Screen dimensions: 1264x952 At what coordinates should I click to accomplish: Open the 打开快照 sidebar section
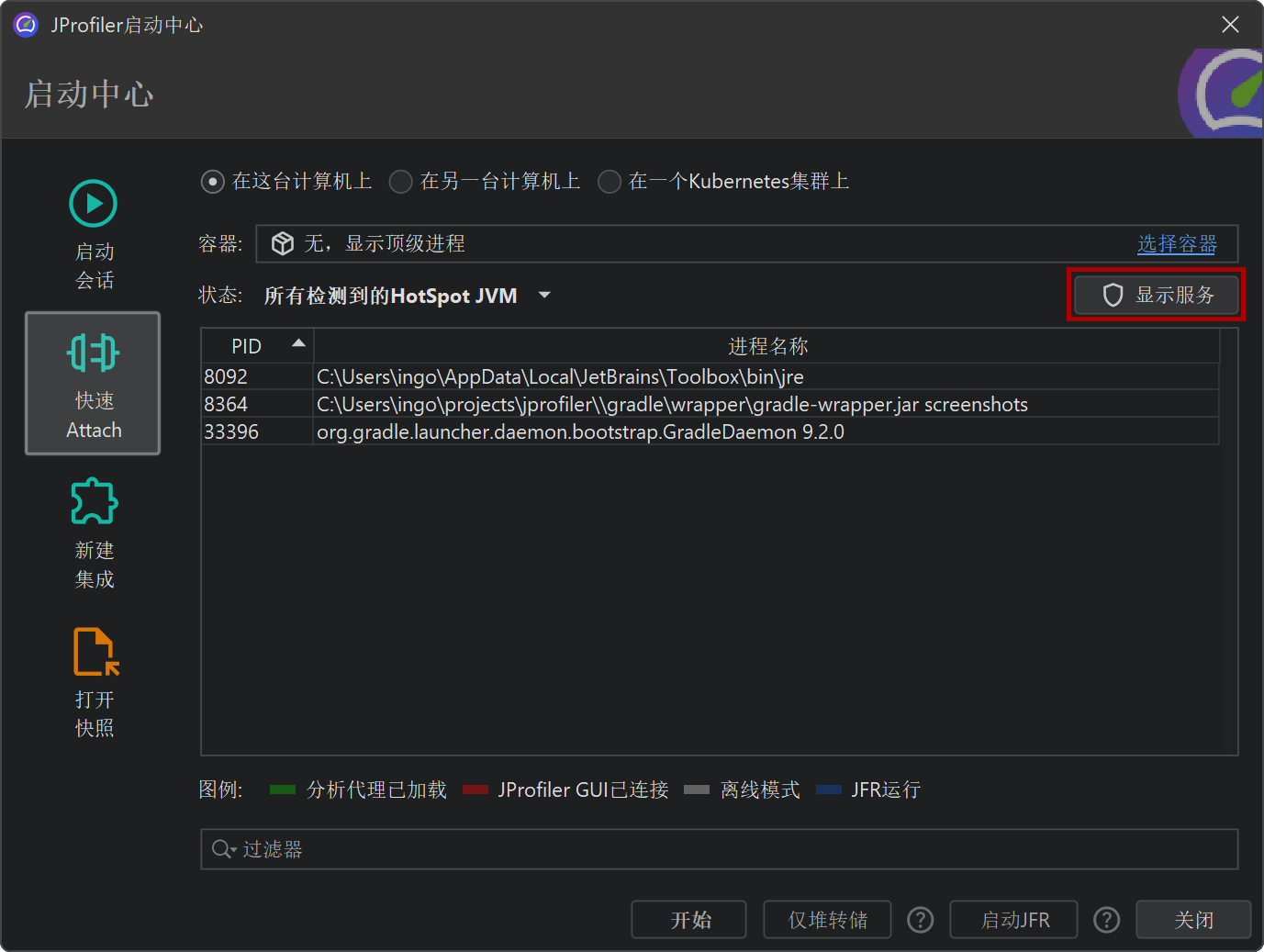coord(94,682)
